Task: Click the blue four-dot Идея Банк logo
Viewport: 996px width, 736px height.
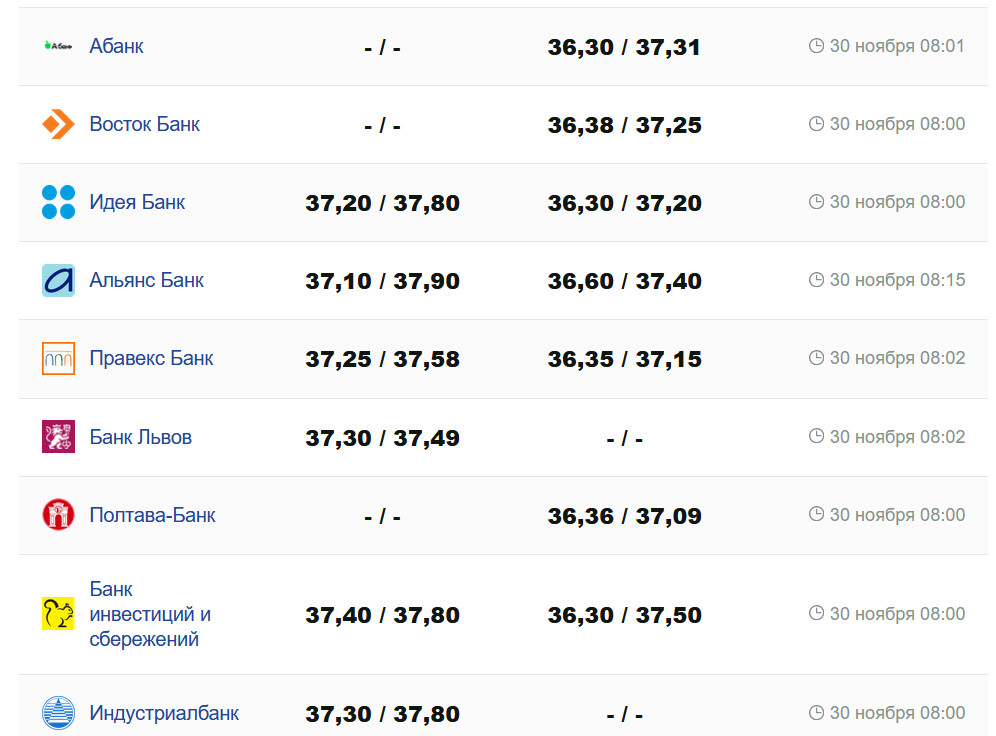Action: pyautogui.click(x=58, y=202)
